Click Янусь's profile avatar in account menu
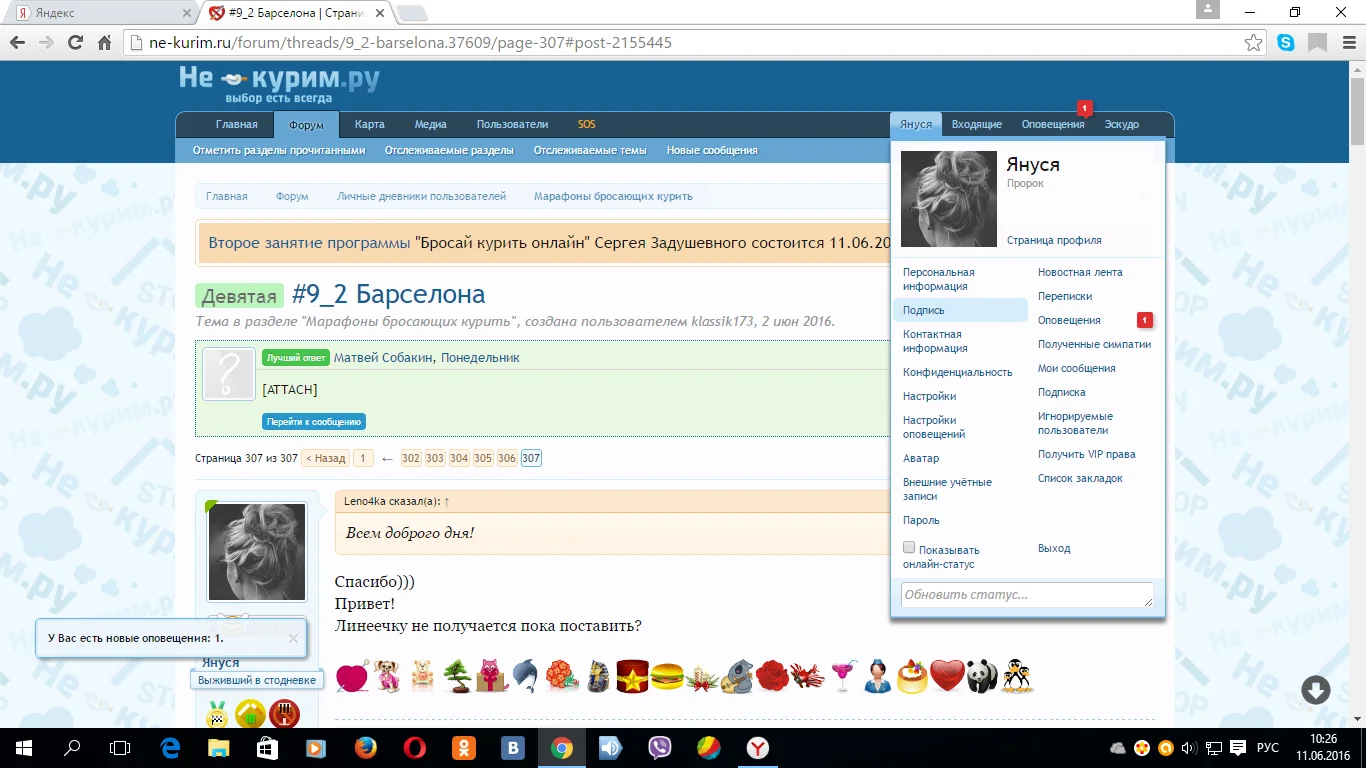 coord(949,199)
